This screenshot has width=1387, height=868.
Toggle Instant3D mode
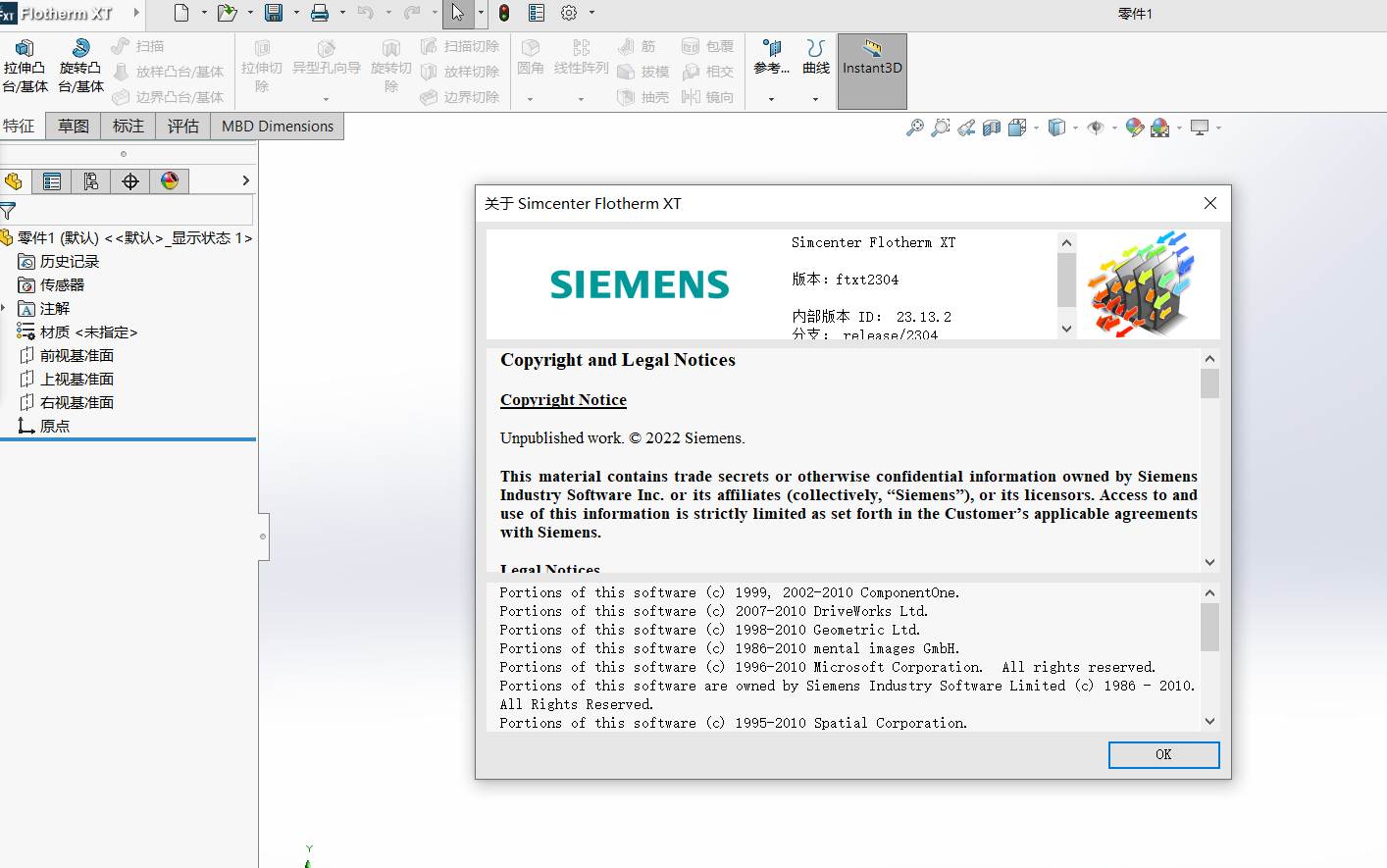872,71
